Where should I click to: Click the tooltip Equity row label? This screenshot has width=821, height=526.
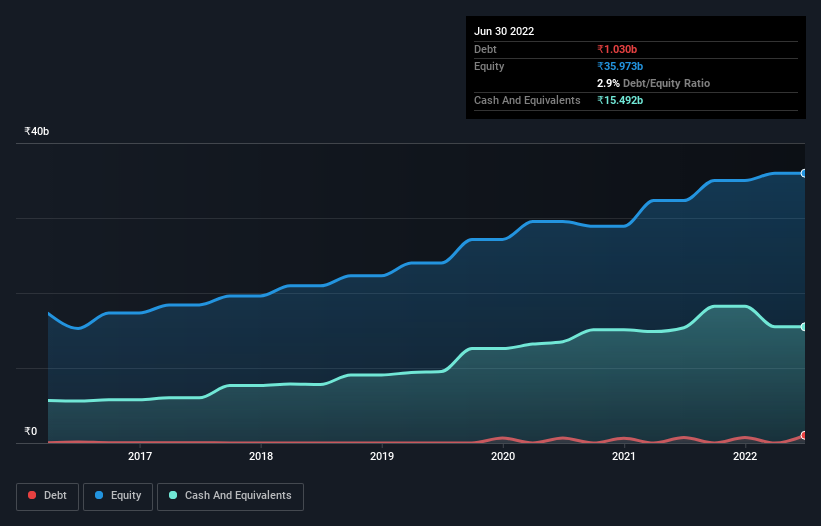(489, 66)
